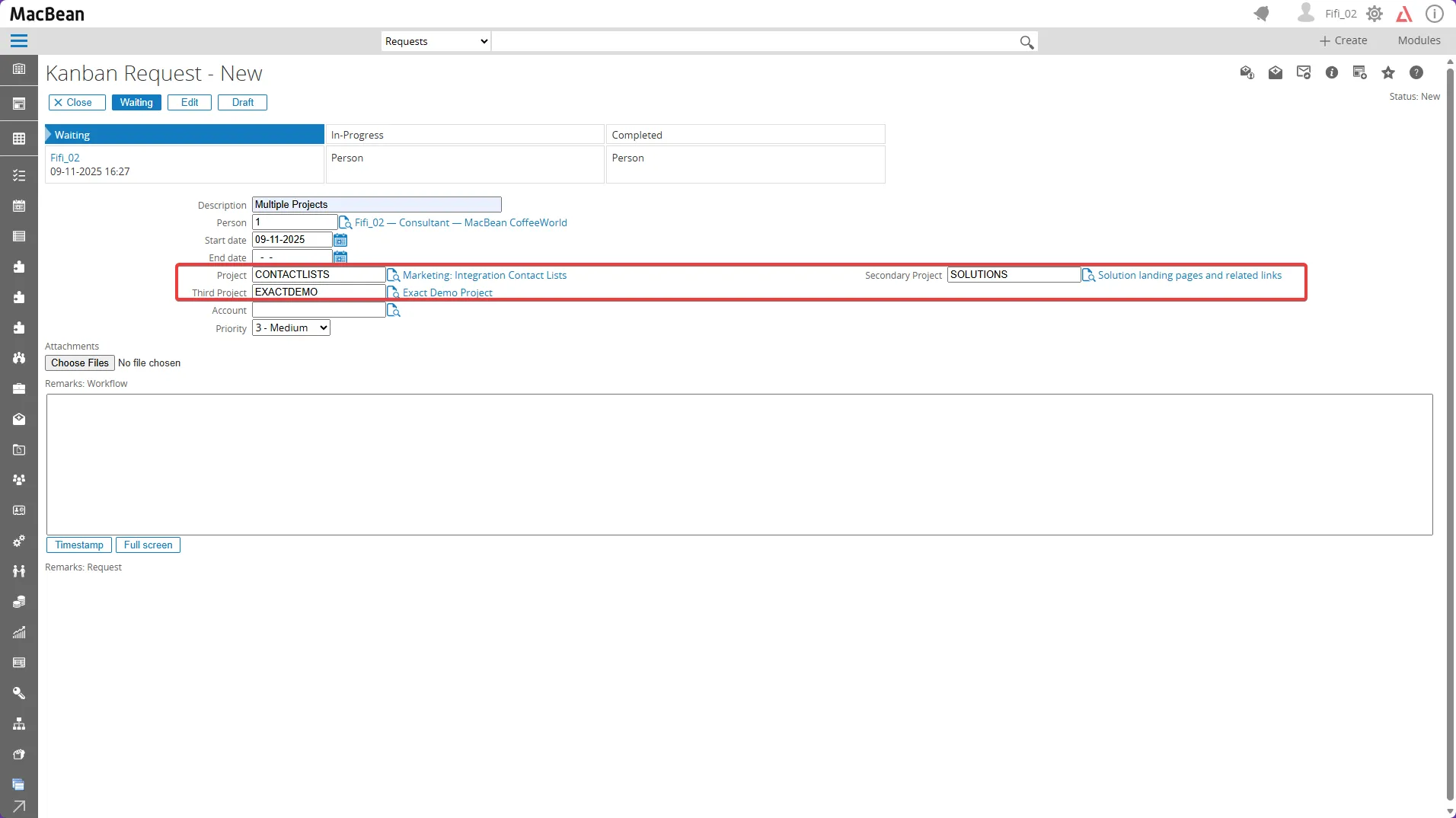Click the vertical page scrollbar

coord(1450,434)
